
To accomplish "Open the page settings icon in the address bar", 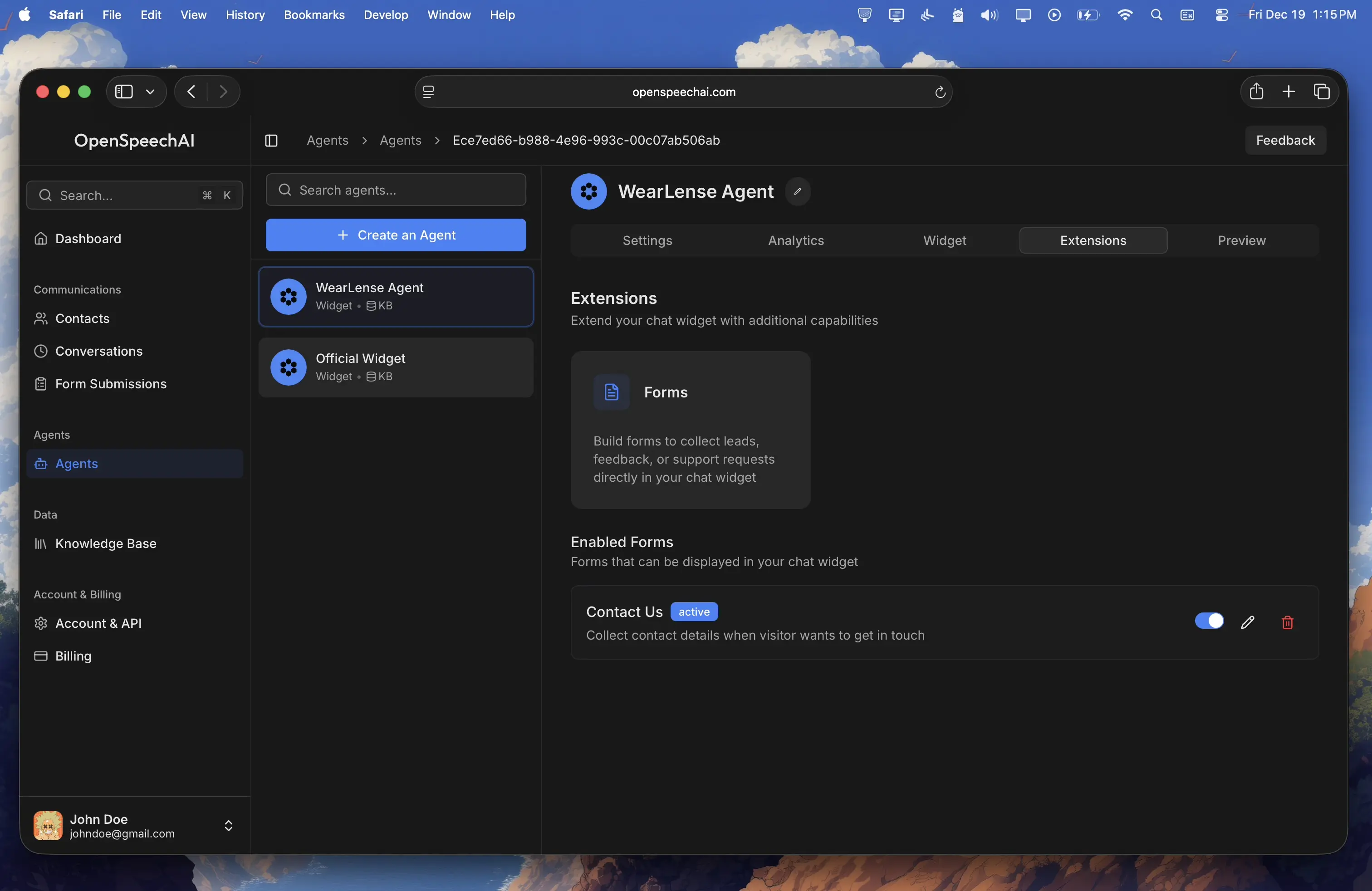I will (x=428, y=92).
